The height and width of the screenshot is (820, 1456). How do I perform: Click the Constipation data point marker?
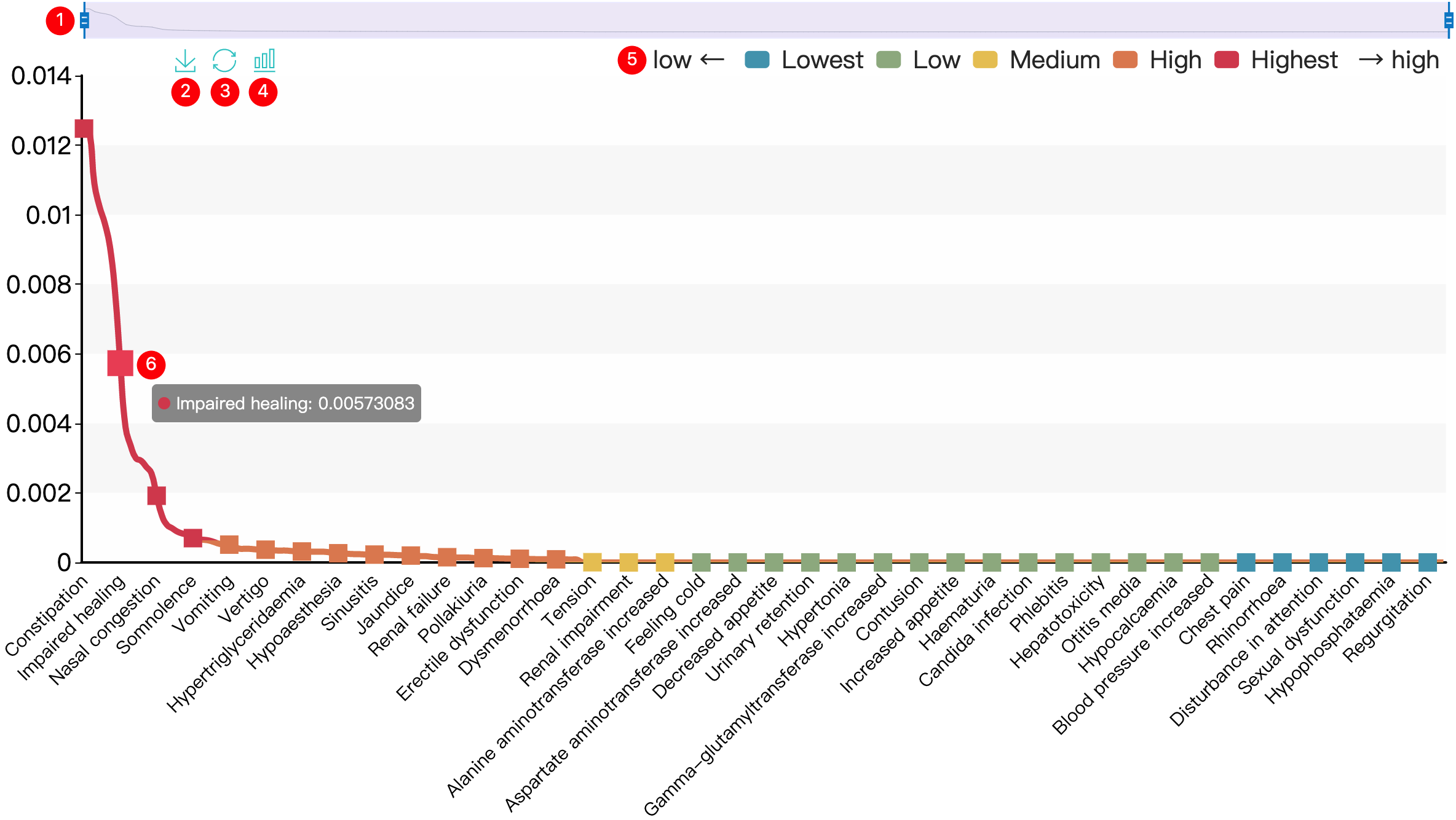click(x=84, y=128)
